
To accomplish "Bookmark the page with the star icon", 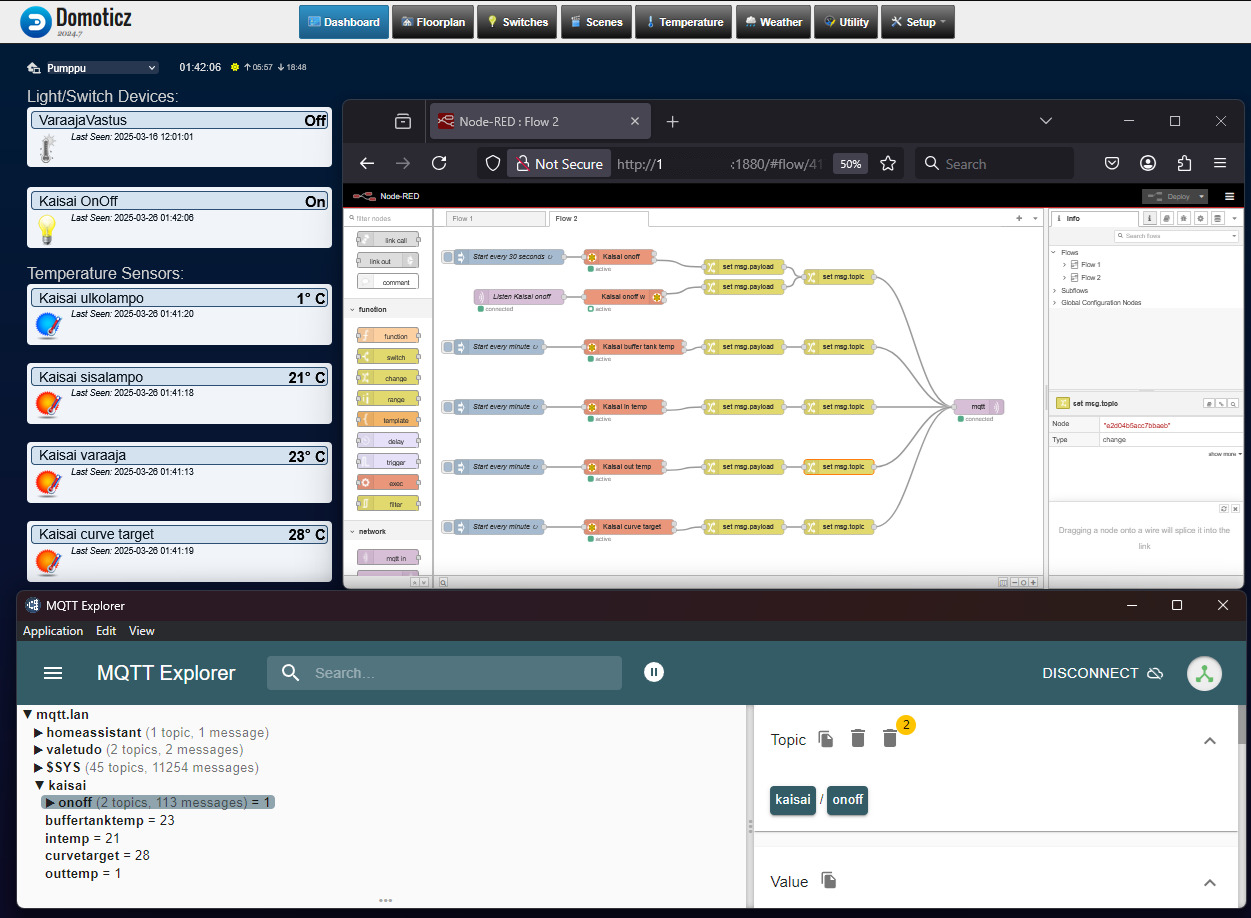I will (x=888, y=163).
